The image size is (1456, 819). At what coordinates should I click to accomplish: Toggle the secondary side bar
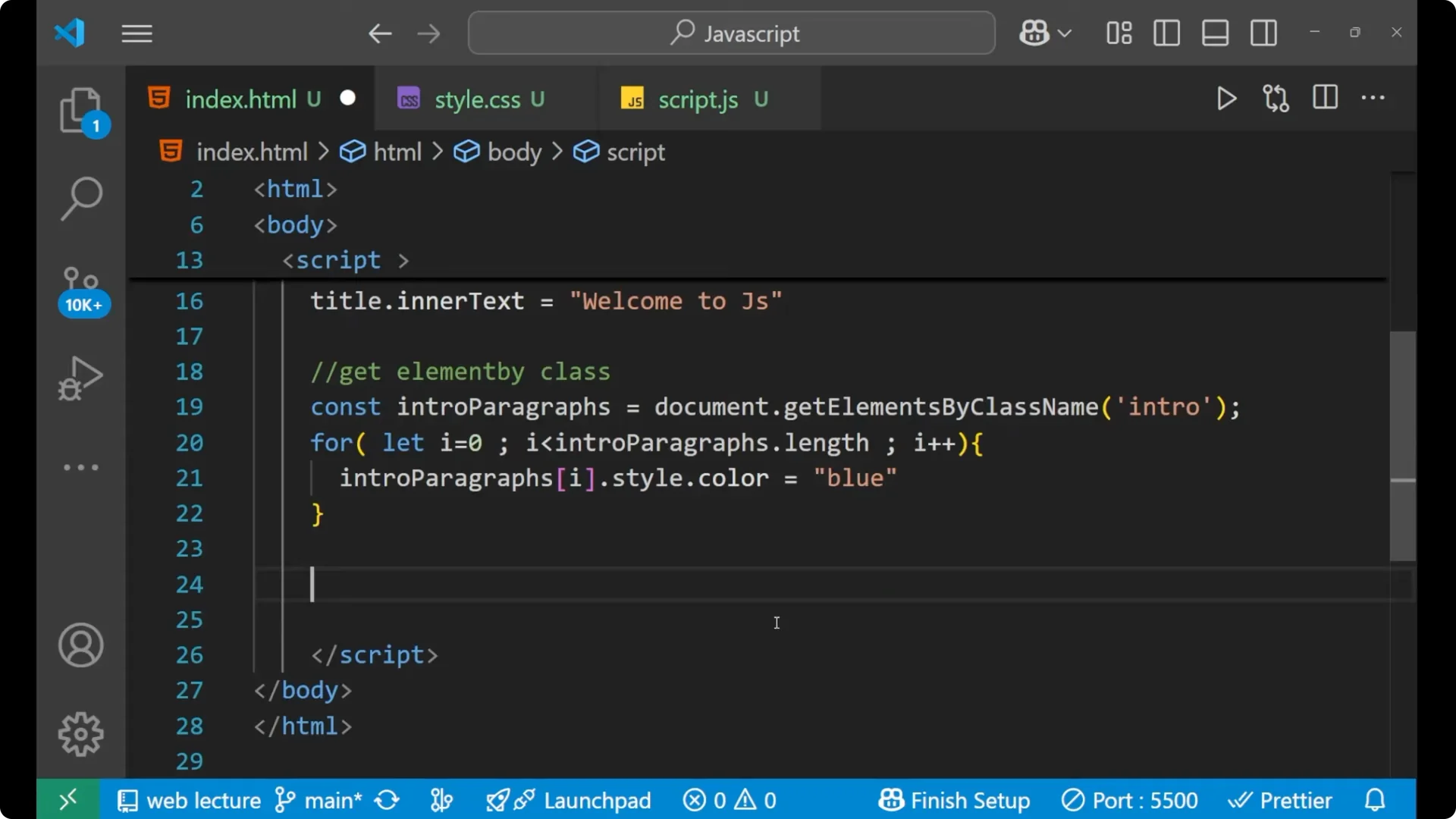click(1263, 33)
